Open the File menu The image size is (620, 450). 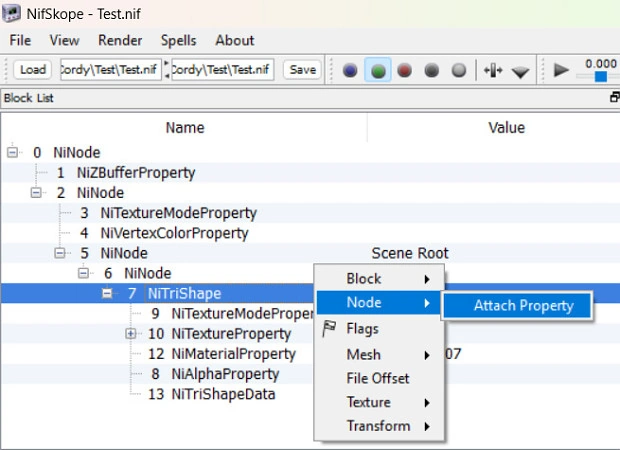click(20, 40)
